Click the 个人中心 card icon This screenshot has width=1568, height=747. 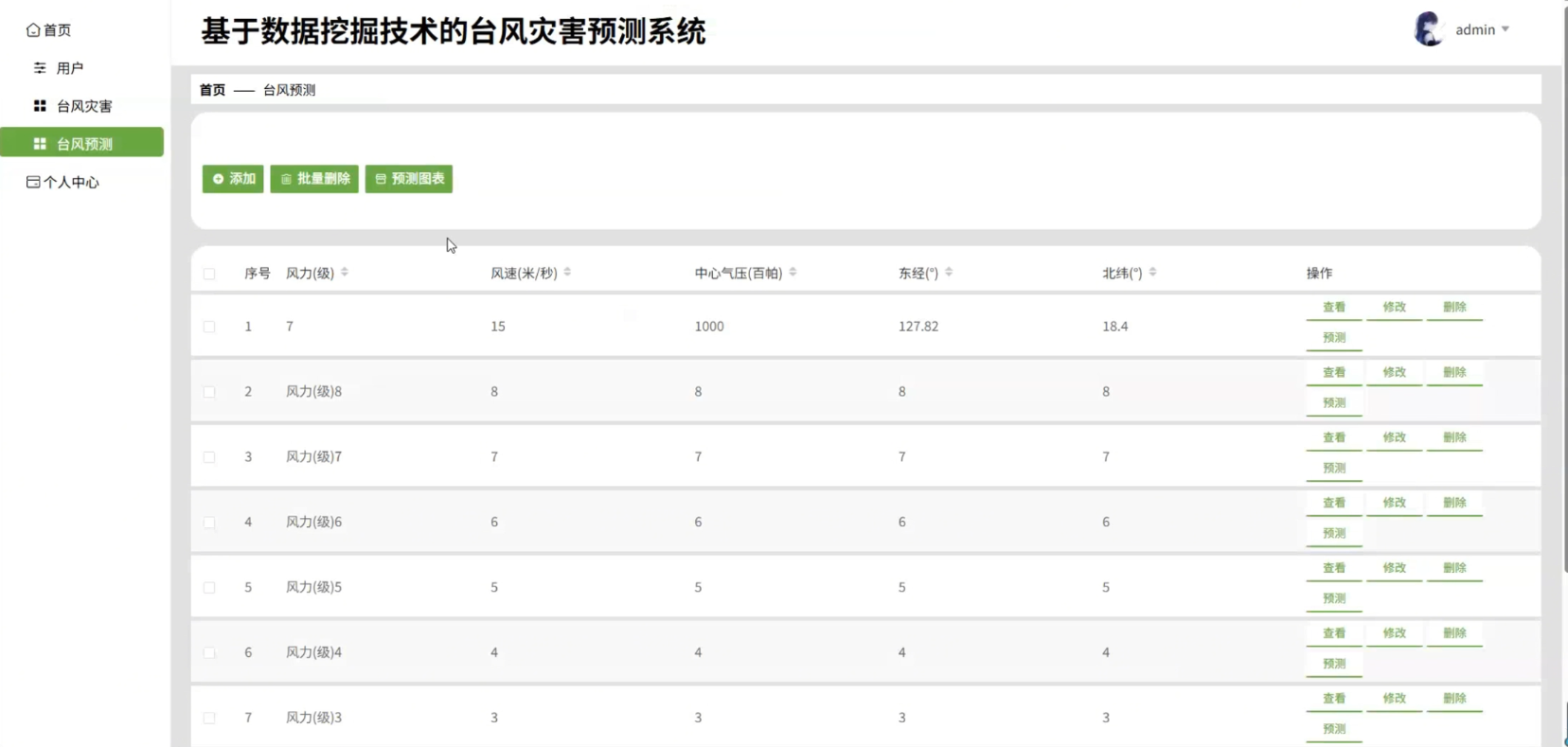tap(33, 182)
